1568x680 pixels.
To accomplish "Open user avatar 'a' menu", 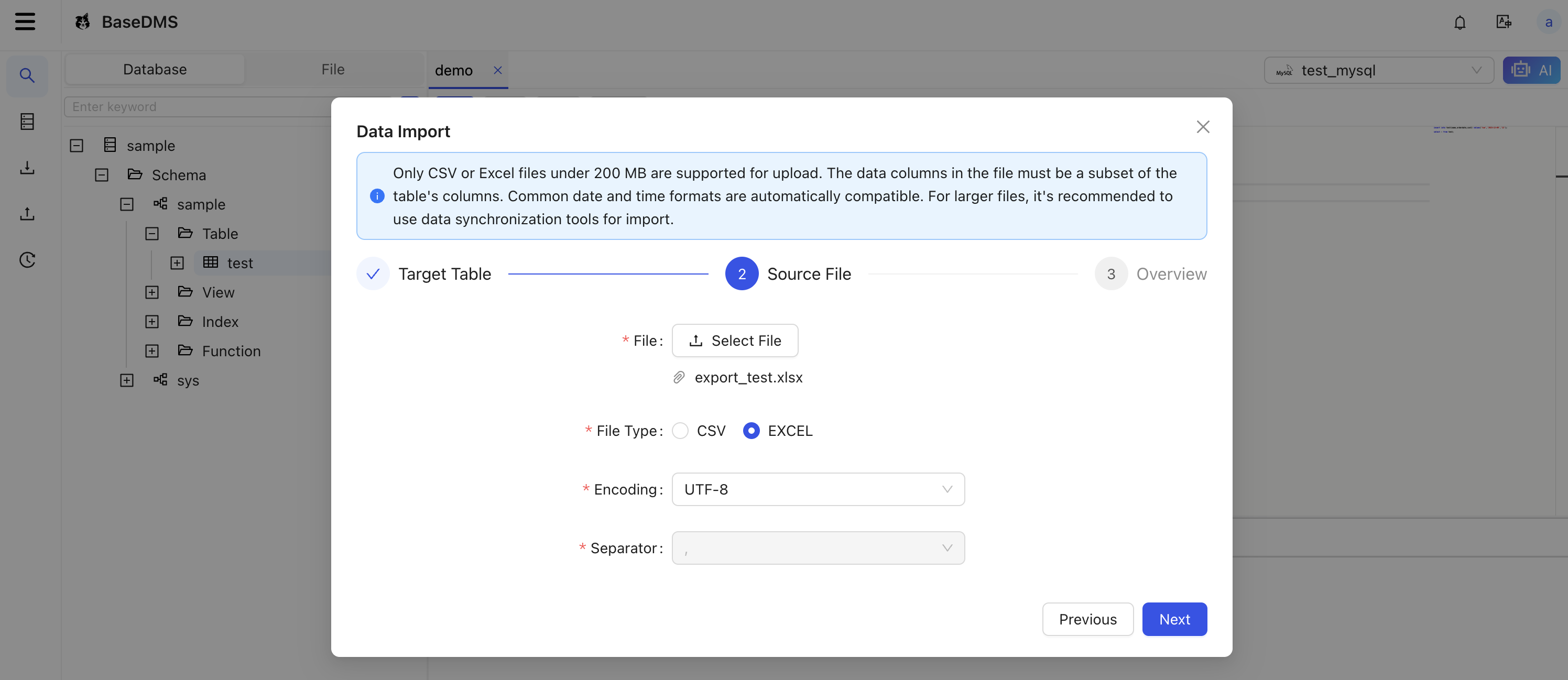I will pos(1548,22).
